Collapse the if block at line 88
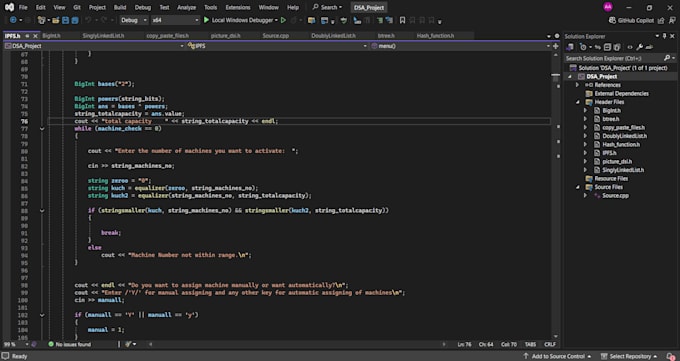The width and height of the screenshot is (680, 361). [42, 210]
